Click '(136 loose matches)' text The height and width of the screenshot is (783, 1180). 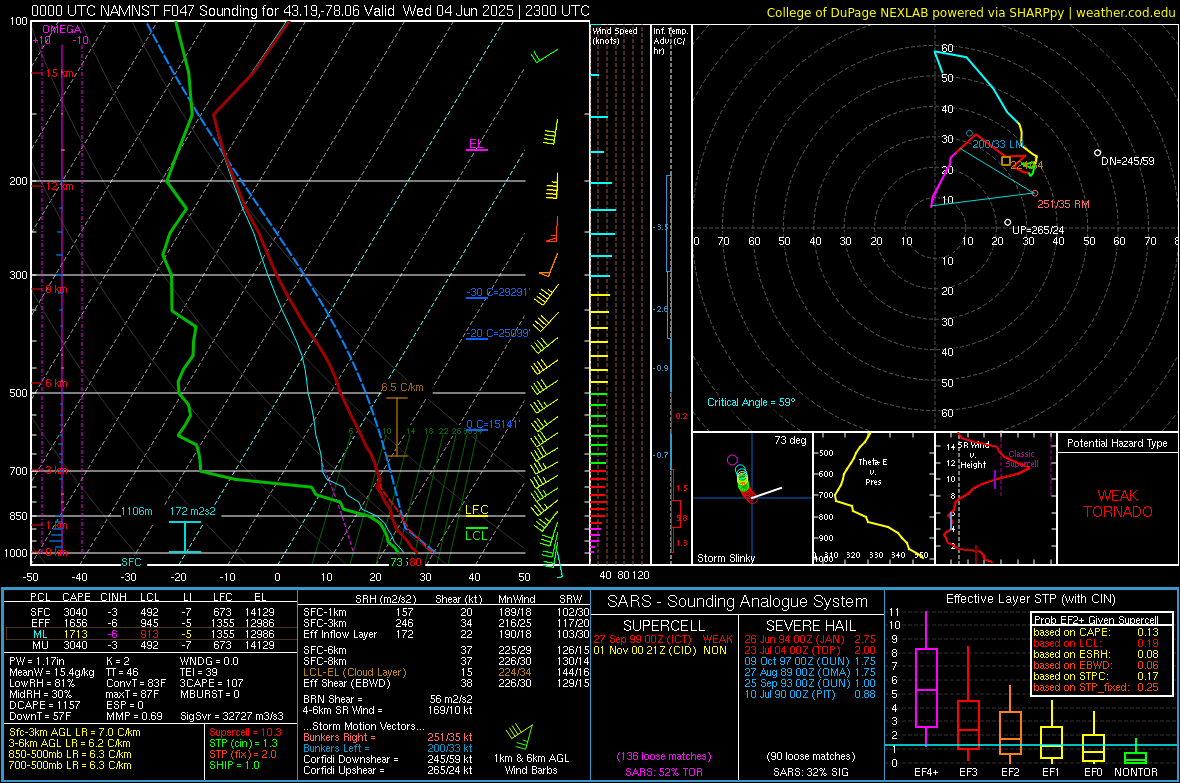pyautogui.click(x=664, y=756)
